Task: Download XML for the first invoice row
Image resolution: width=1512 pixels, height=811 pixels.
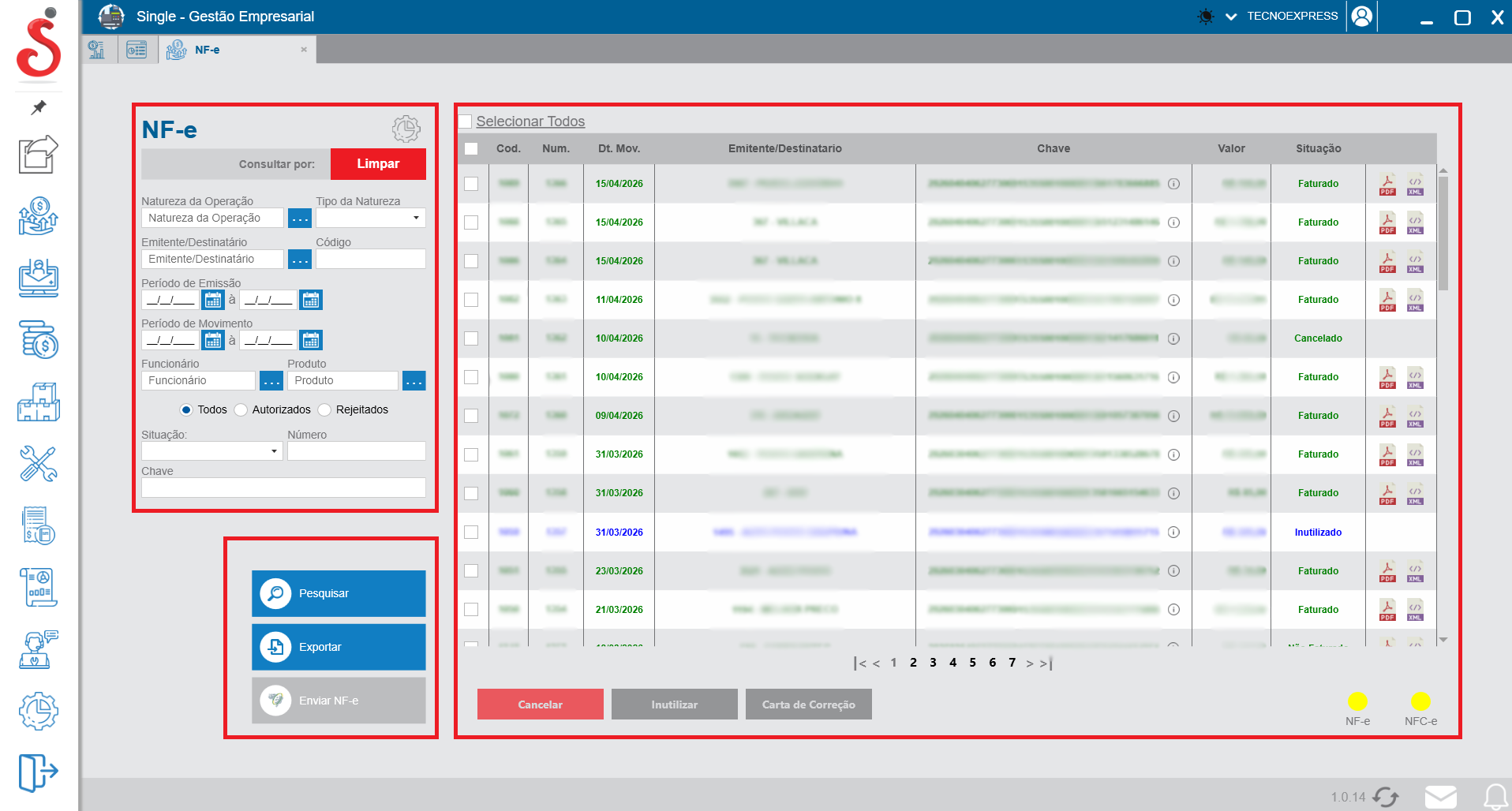Action: pos(1415,184)
